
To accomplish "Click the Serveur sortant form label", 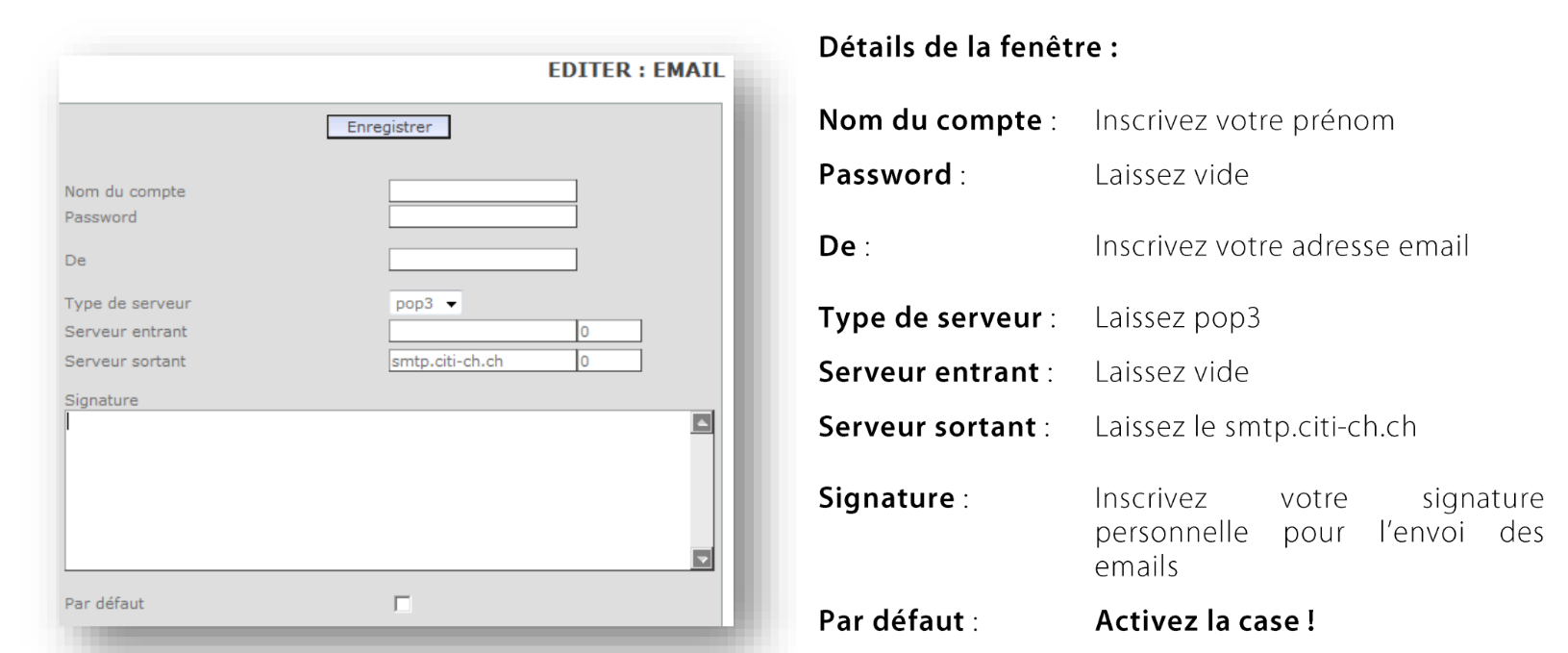I will point(125,362).
